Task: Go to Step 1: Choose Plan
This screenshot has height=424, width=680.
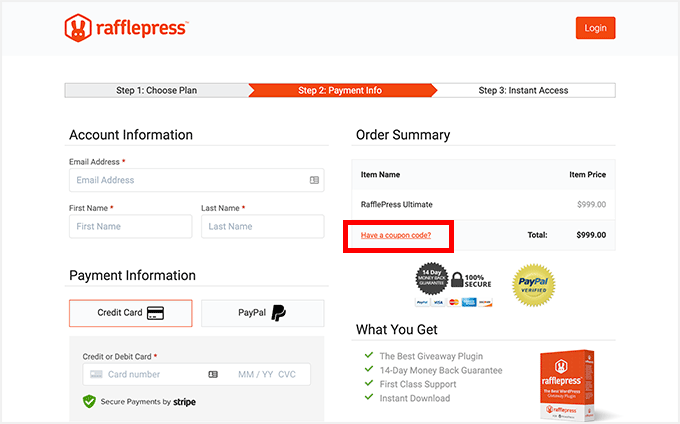Action: [x=156, y=90]
